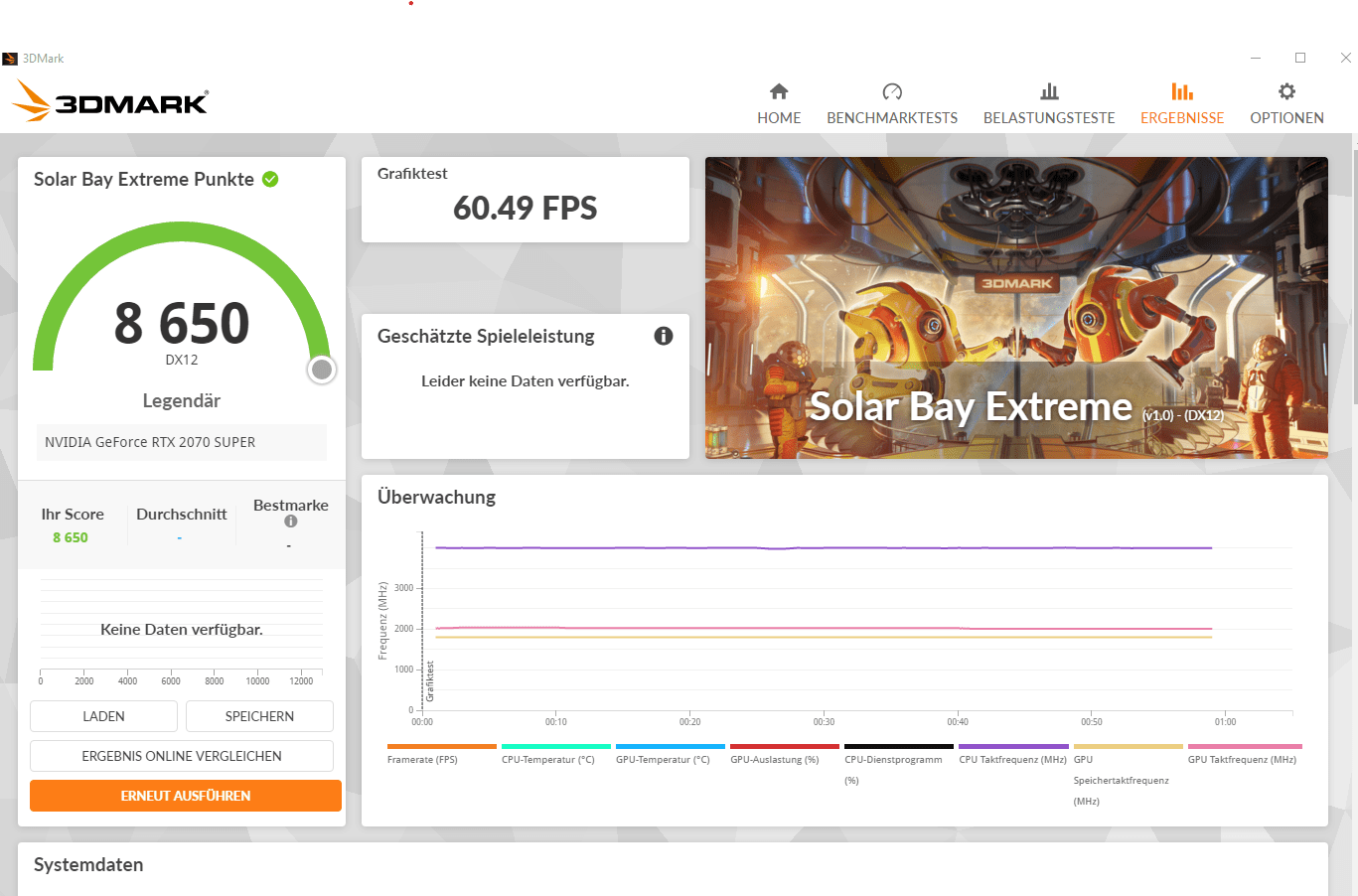Screen dimensions: 1358x896
Task: Click ERNEUT AUSFÜHREN to rerun benchmark
Action: tap(186, 796)
